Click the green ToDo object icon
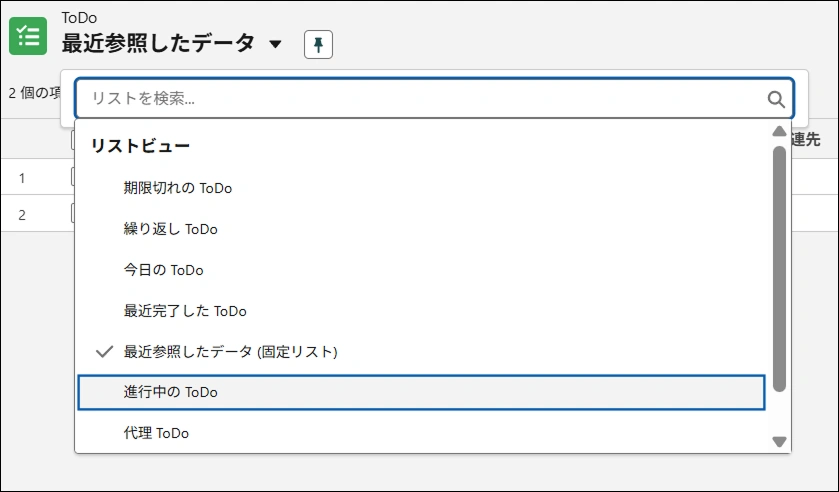 pos(28,35)
